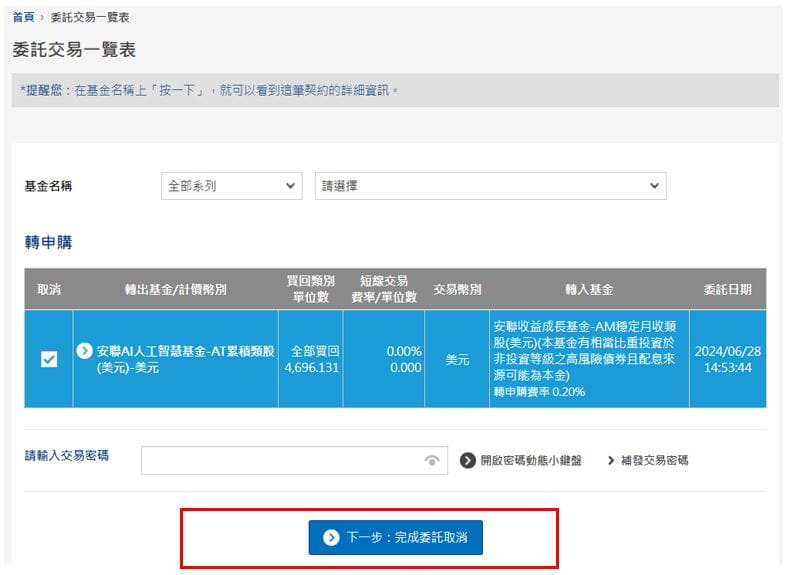Image resolution: width=794 pixels, height=575 pixels.
Task: Click the chevron before 補發交易密碼
Action: click(610, 460)
